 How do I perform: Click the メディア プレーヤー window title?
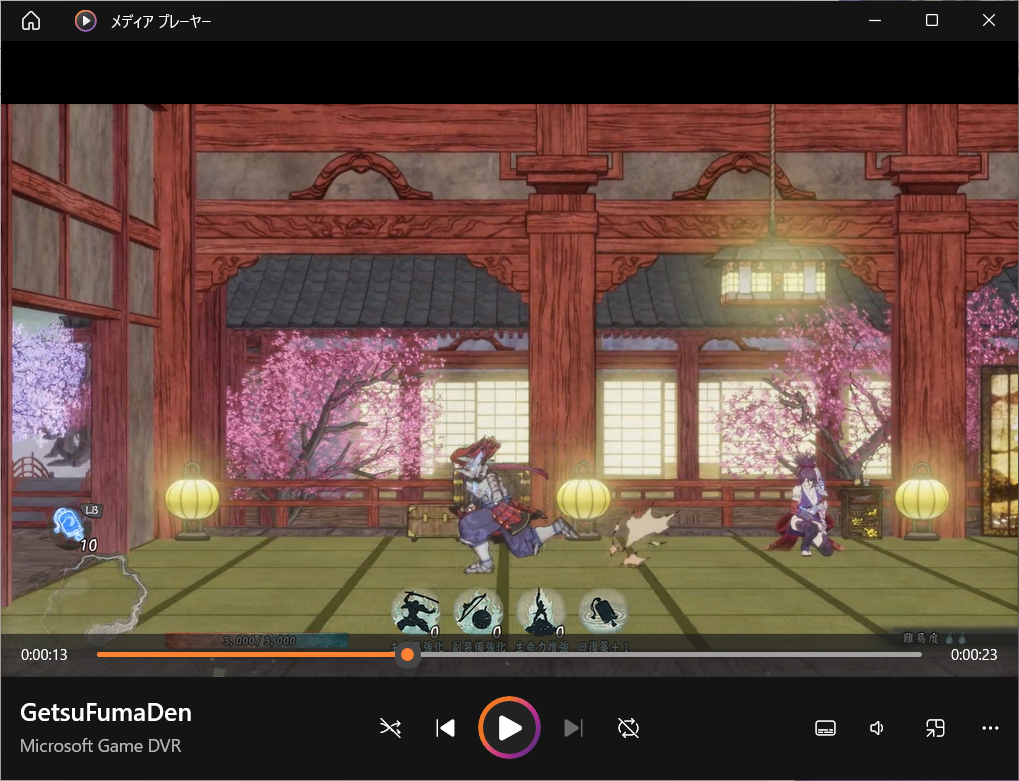pyautogui.click(x=161, y=21)
